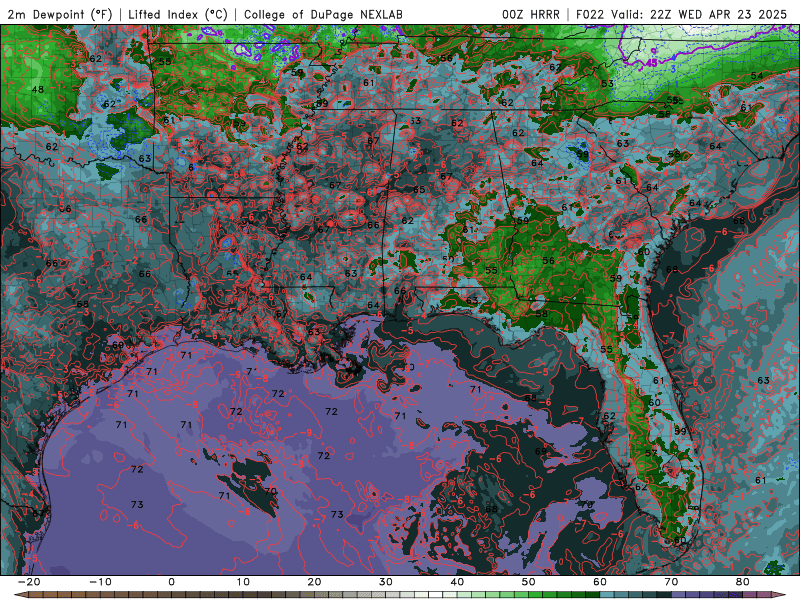Click the 'F022 Valid: 22Z WED APR 23 2025' text
Screen dimensions: 800x600
[x=682, y=15]
